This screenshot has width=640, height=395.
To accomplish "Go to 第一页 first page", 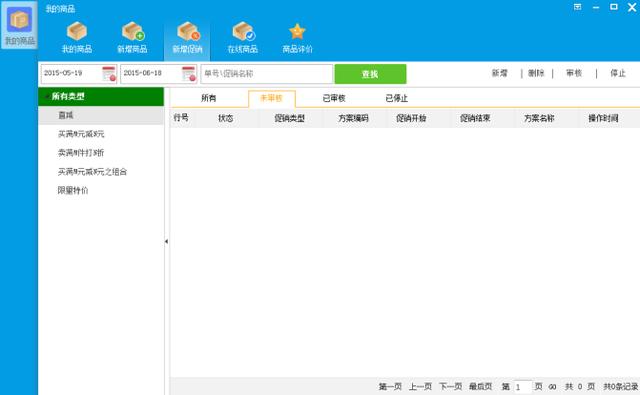I will [390, 386].
